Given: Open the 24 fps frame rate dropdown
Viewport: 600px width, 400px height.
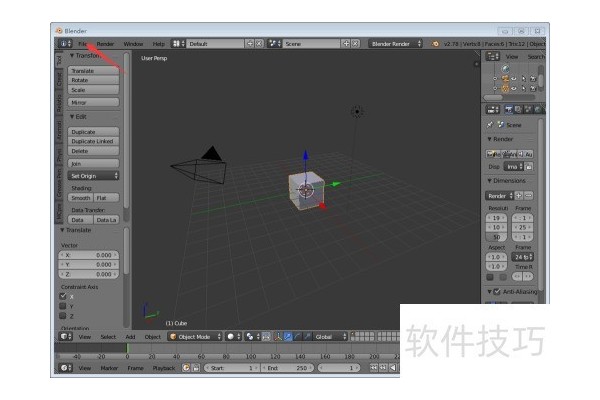Looking at the screenshot, I should click(x=523, y=257).
